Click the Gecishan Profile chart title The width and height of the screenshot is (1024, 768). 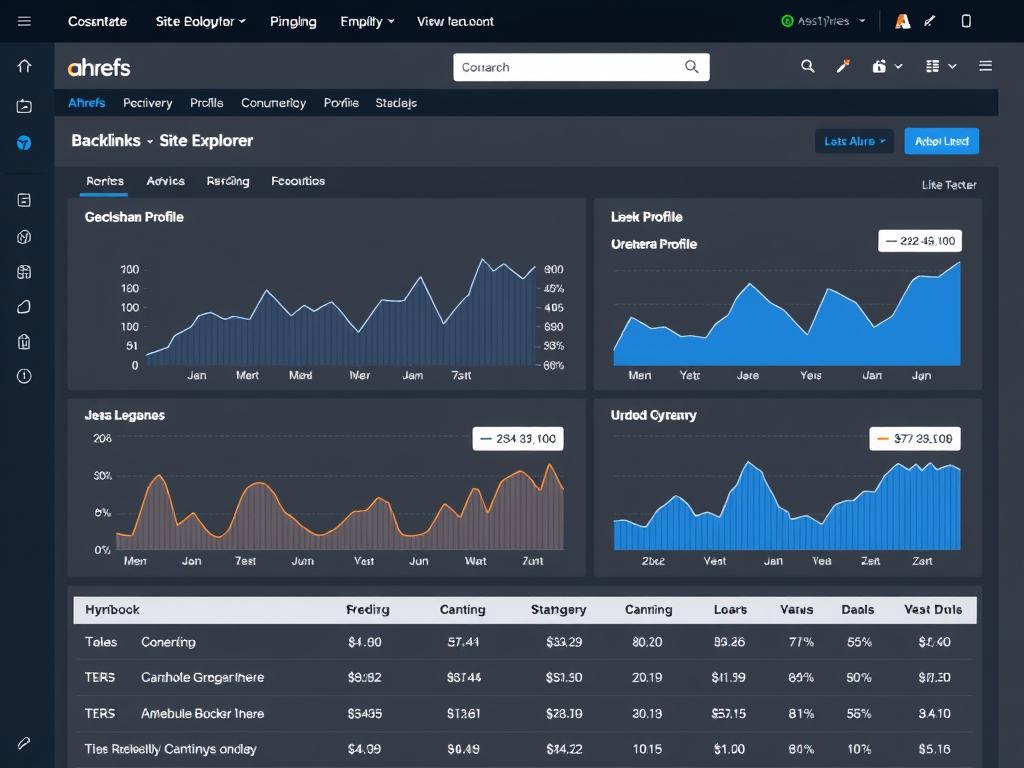[134, 217]
